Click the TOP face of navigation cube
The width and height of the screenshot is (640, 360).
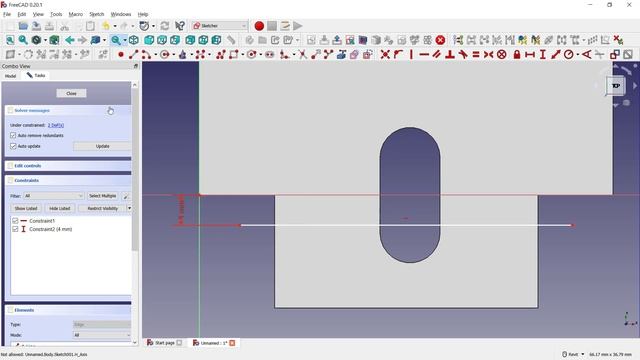coord(616,86)
